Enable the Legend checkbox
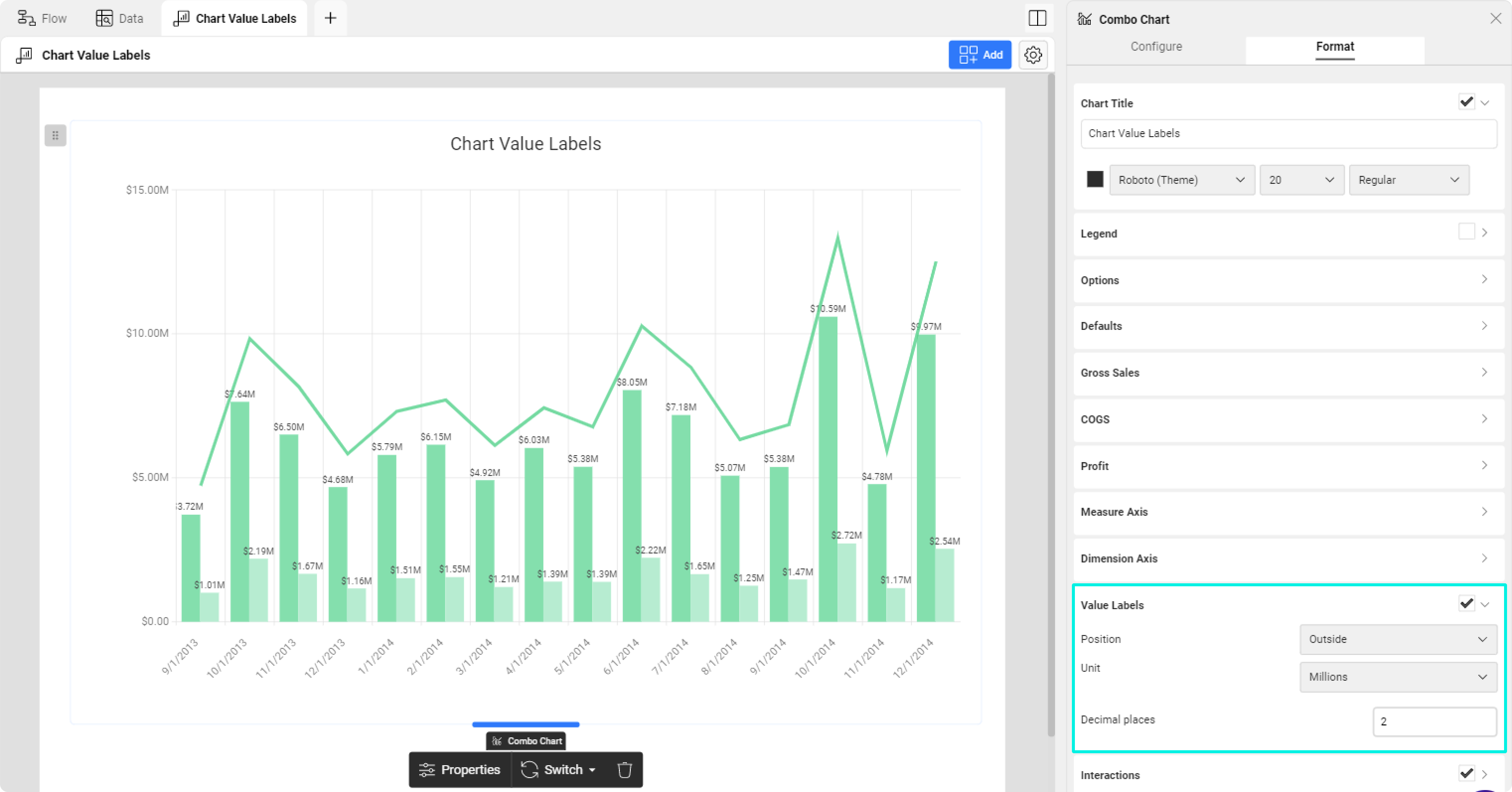Screen dimensions: 1512x792 click(1466, 232)
